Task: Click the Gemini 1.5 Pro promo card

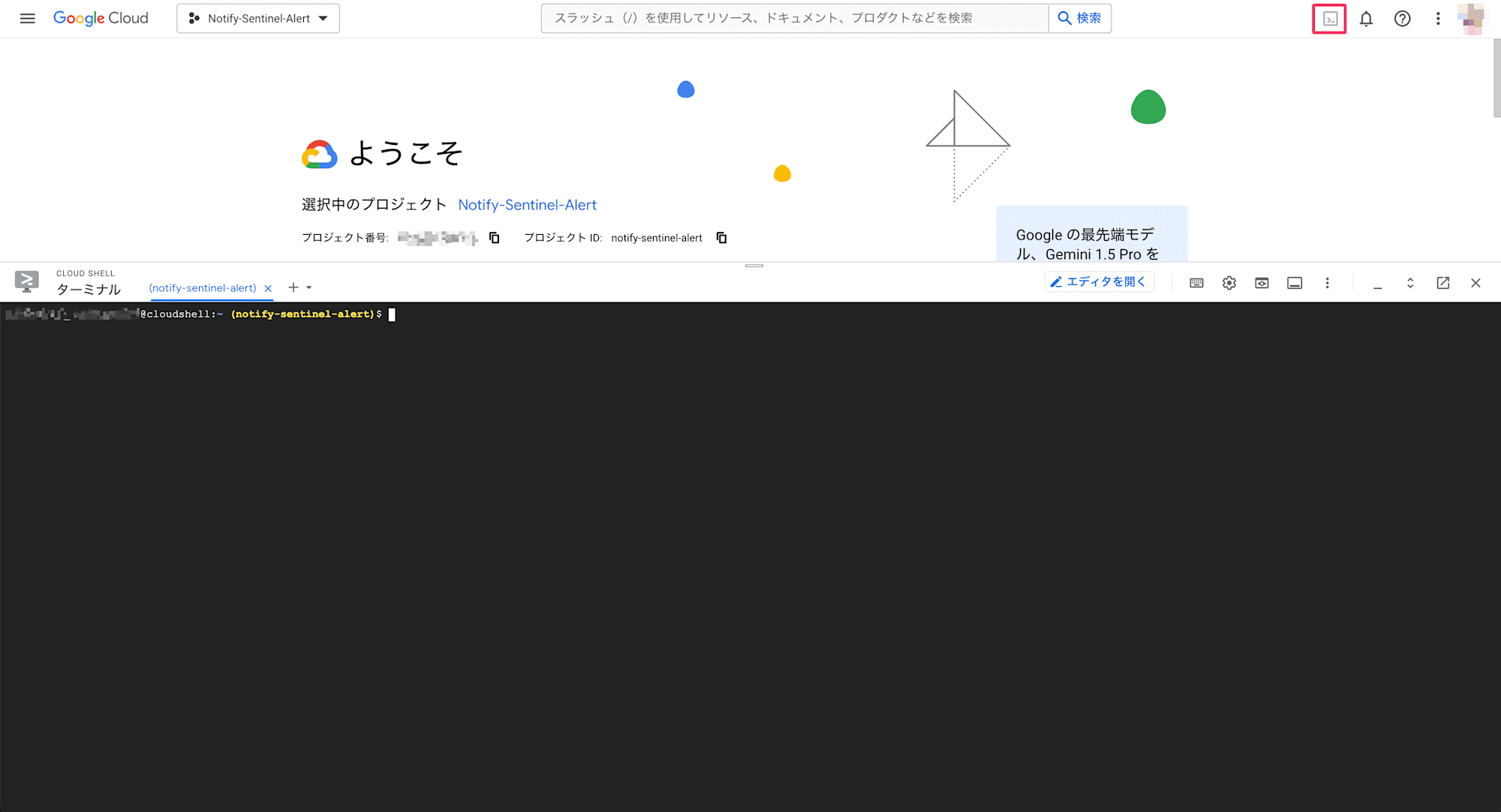Action: pyautogui.click(x=1091, y=234)
